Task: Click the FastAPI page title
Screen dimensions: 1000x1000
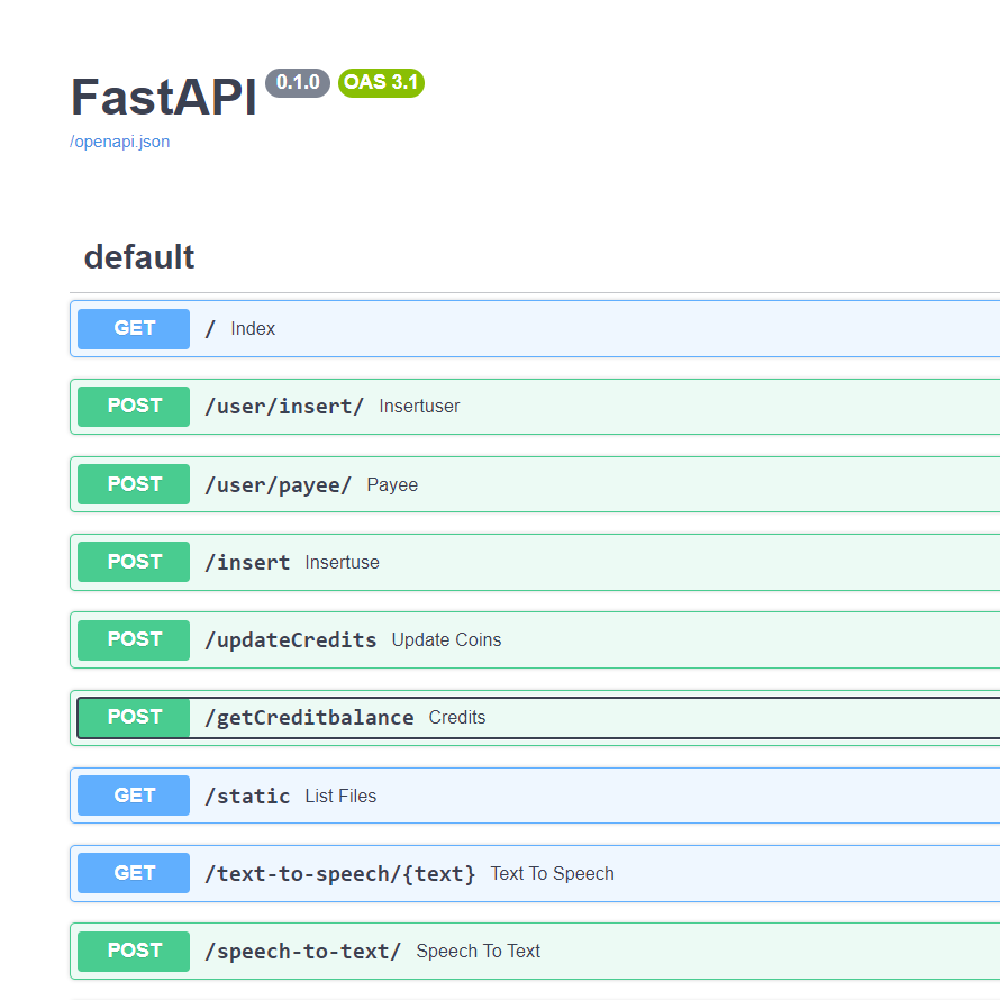Action: coord(163,98)
